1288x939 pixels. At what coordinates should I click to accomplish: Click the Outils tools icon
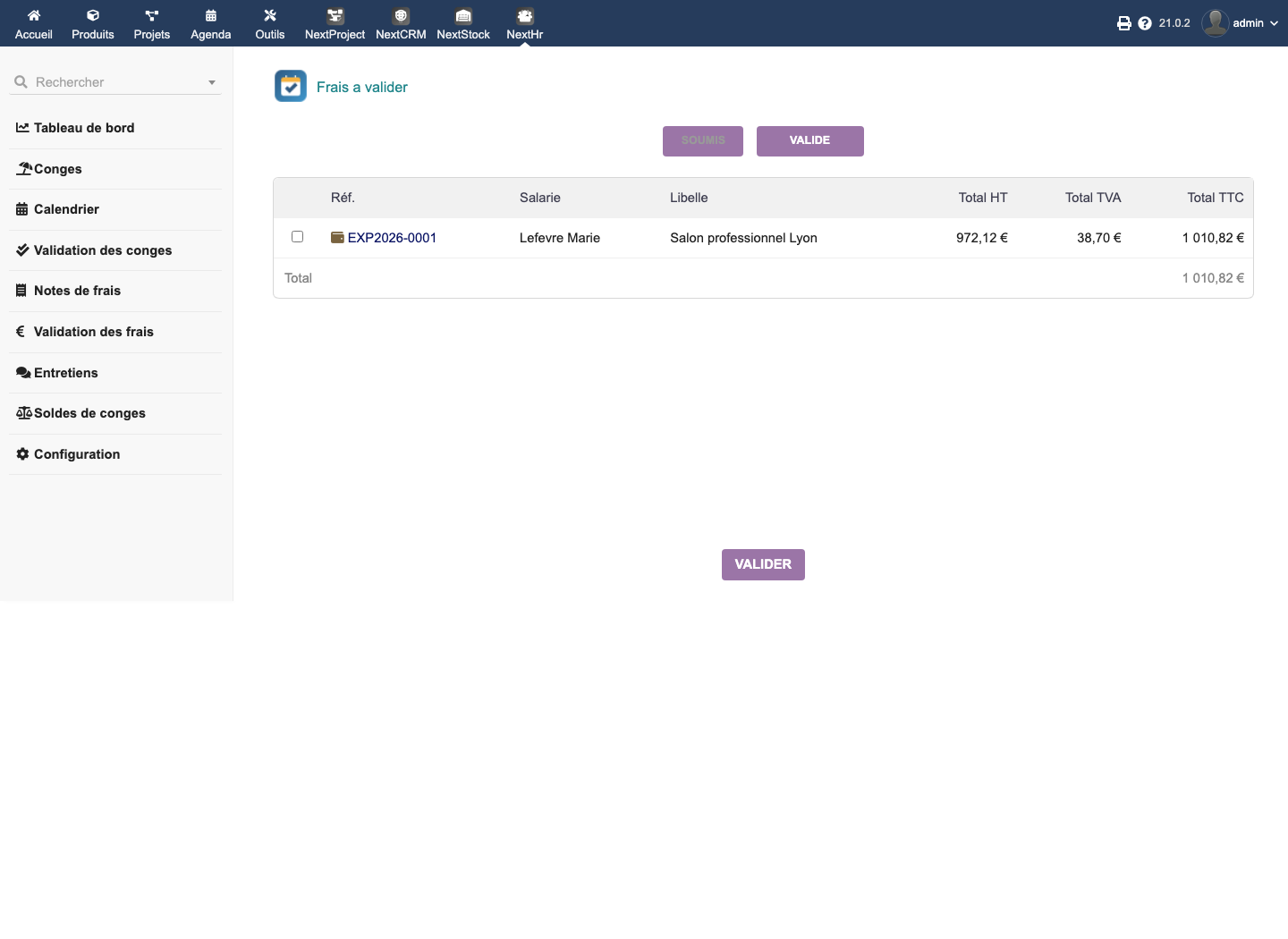pyautogui.click(x=270, y=15)
